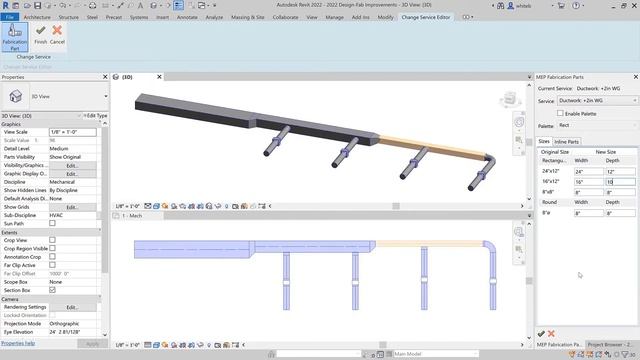Click the Cancel red X in ribbon

point(57,34)
